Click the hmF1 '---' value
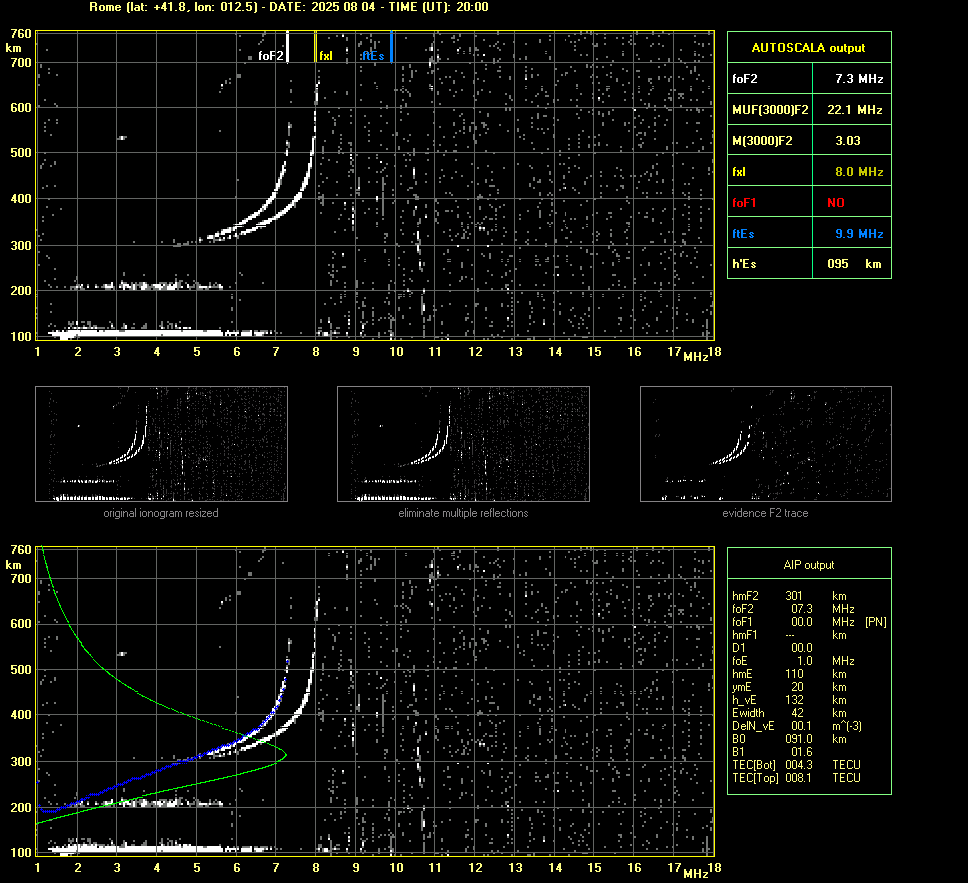 point(790,635)
